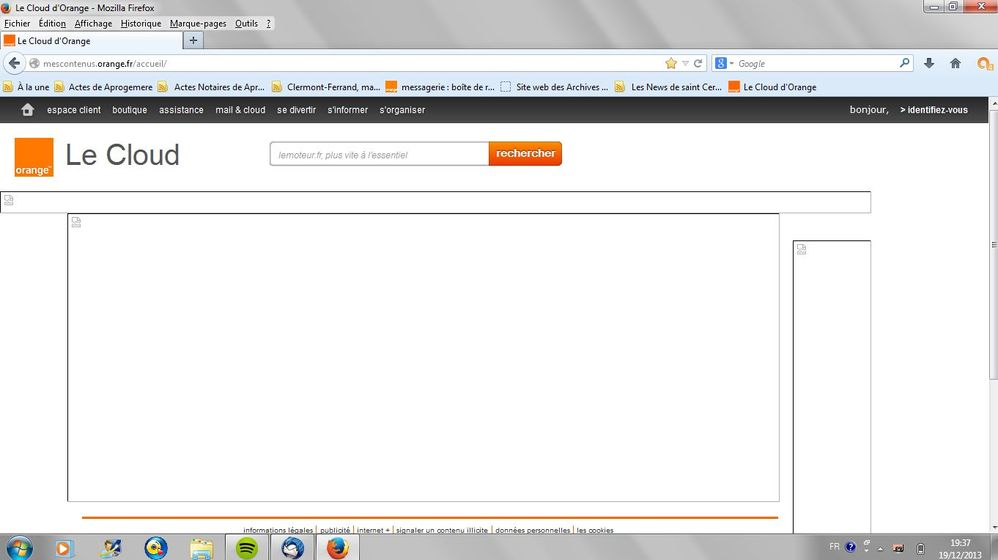Open the Marque-pages menu
This screenshot has width=998, height=560.
click(198, 23)
